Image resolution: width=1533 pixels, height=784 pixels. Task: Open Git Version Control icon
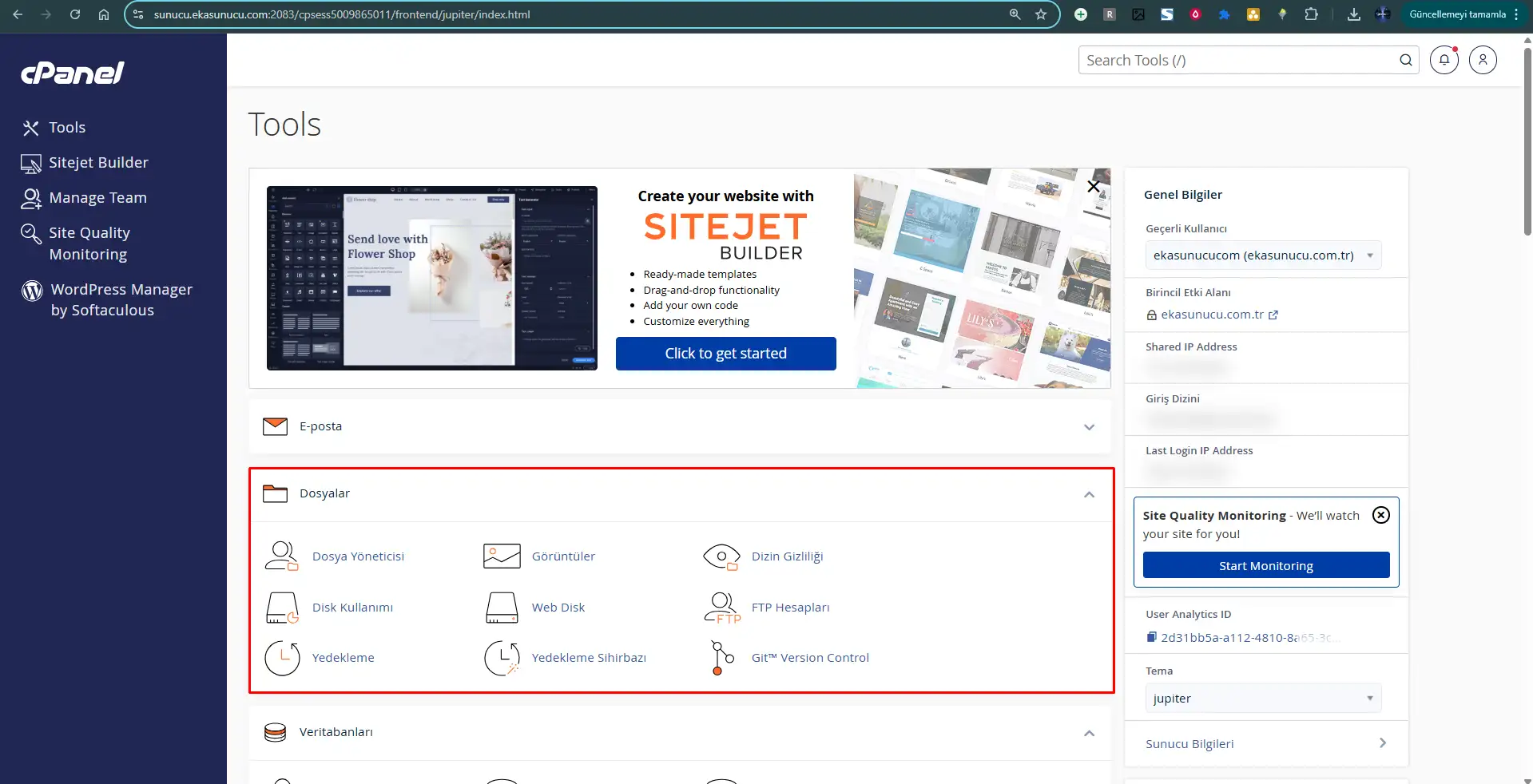(721, 658)
